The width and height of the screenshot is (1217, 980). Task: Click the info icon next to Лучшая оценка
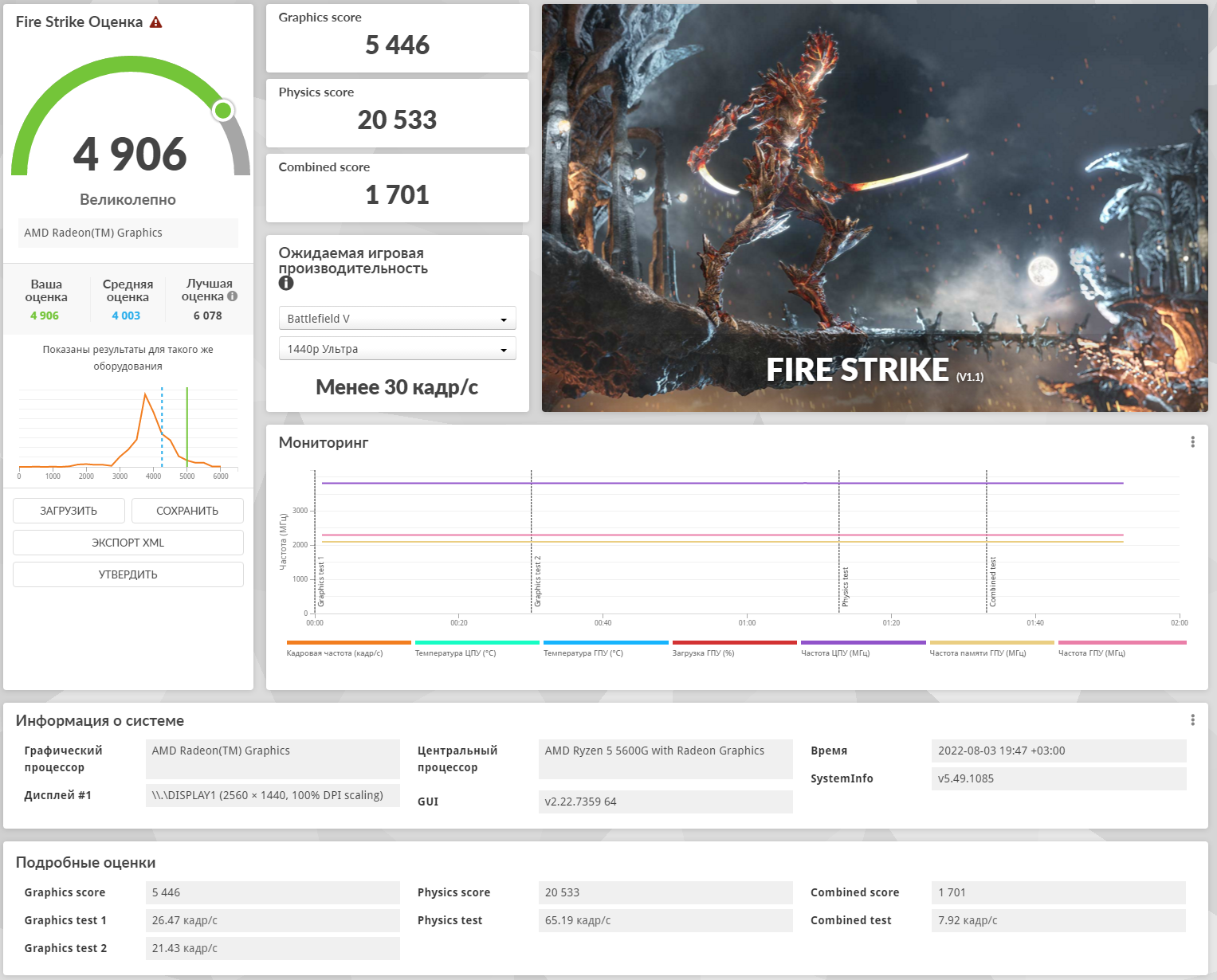[x=233, y=296]
